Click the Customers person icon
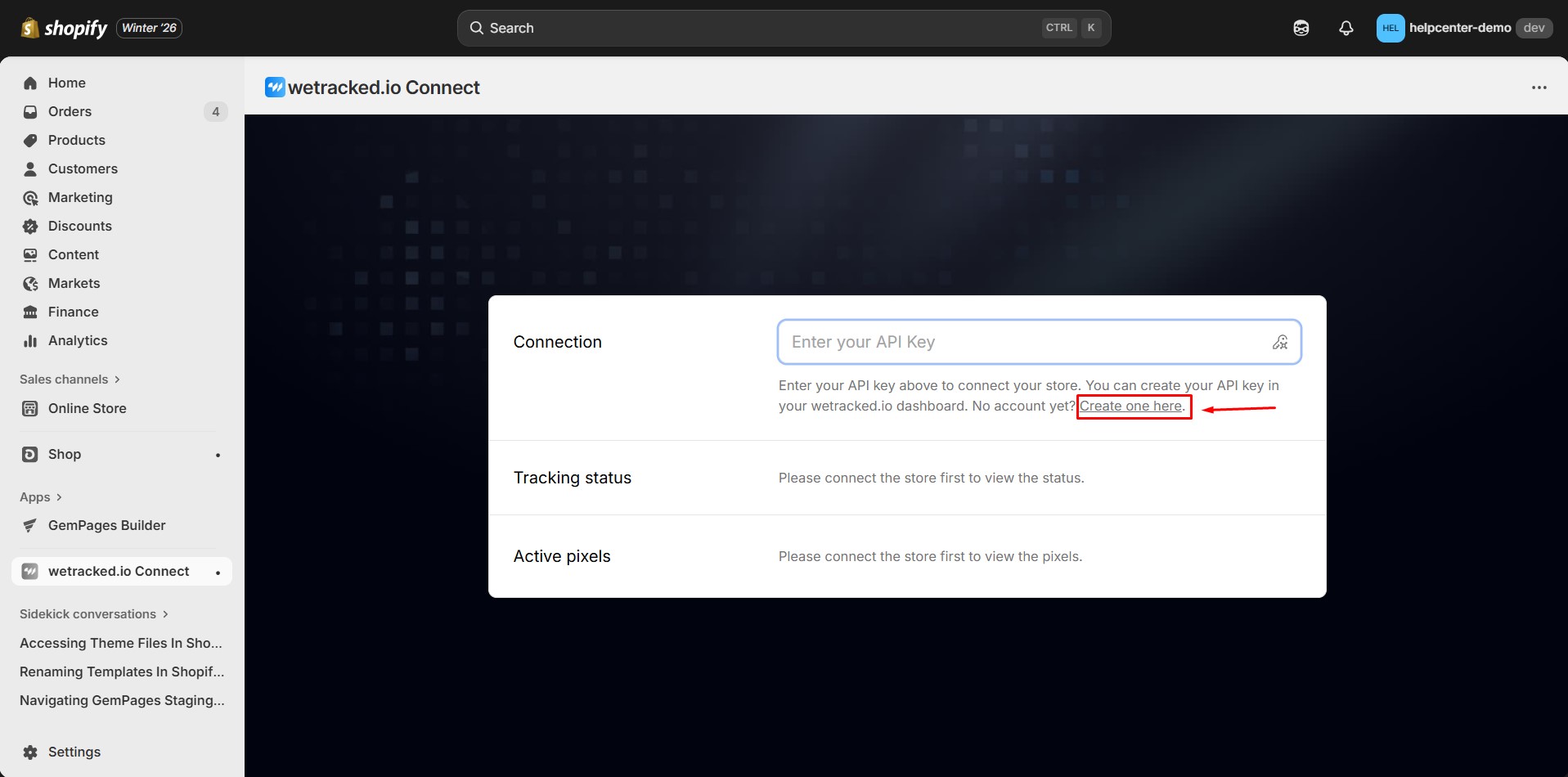The image size is (1568, 777). coord(30,169)
